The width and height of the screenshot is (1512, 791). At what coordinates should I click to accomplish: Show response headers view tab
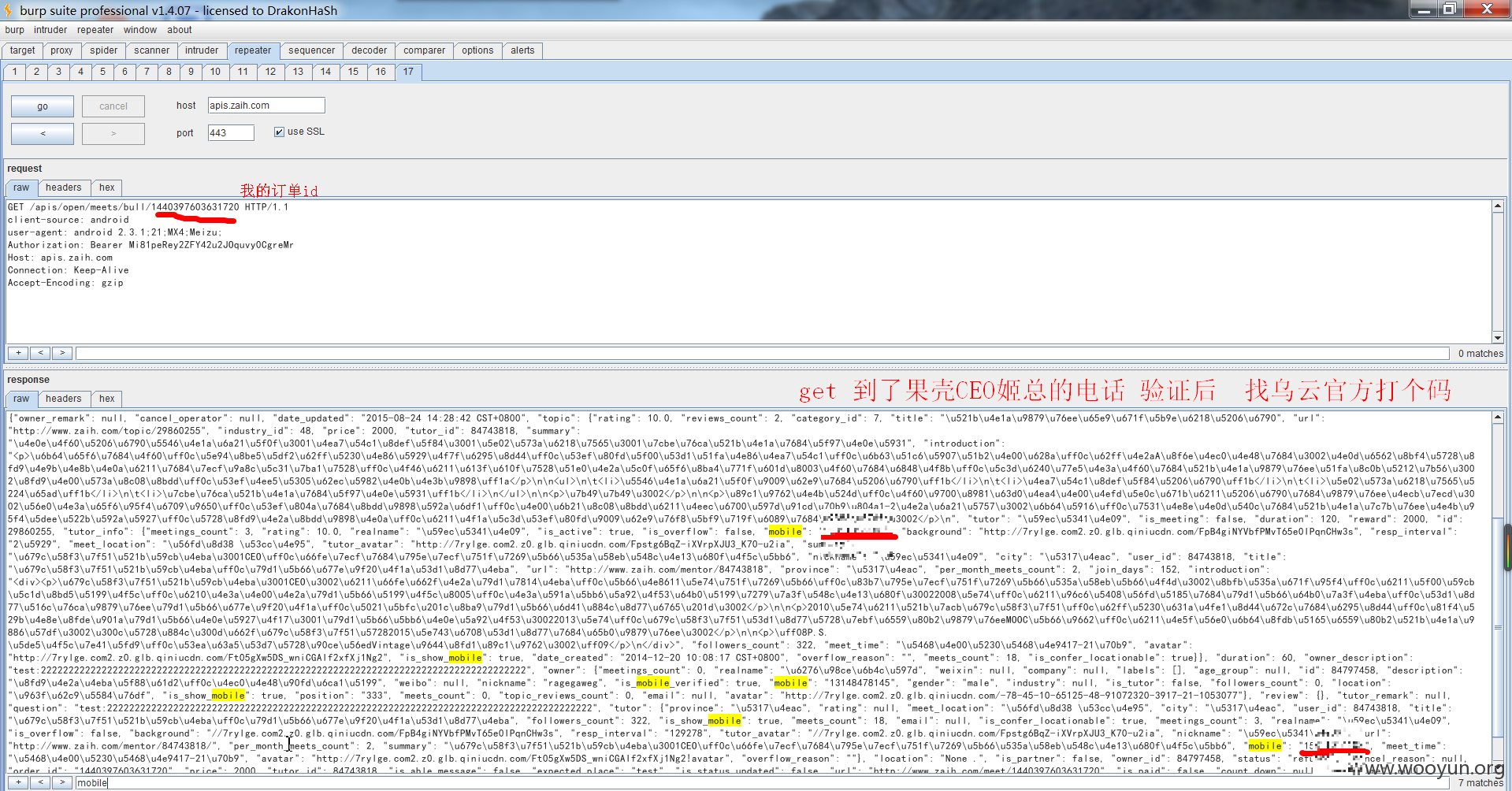click(63, 399)
